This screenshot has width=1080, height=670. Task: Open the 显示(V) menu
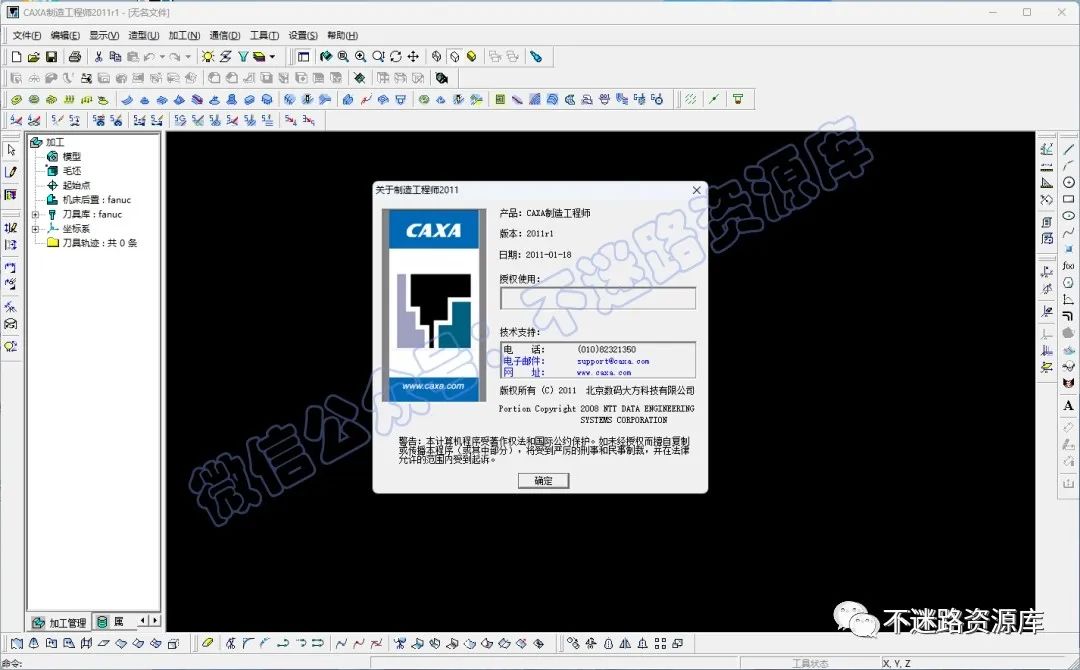coord(104,35)
